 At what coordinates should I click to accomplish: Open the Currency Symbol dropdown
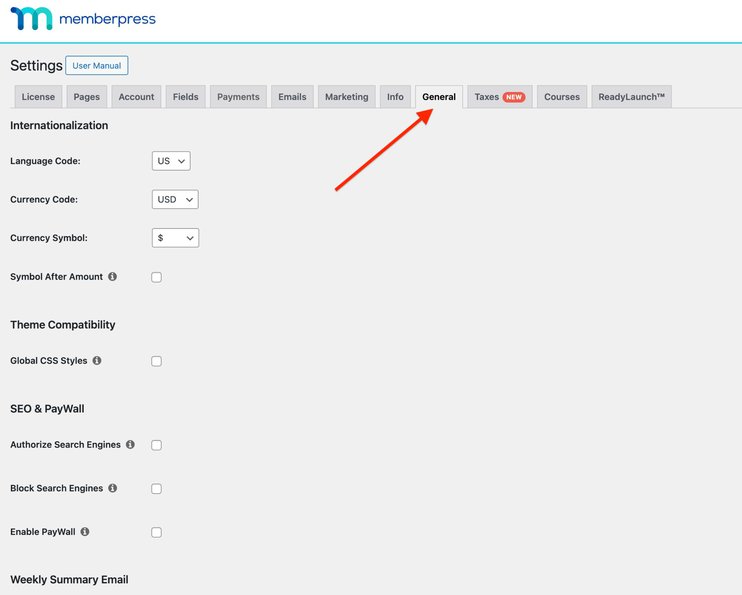pos(175,238)
